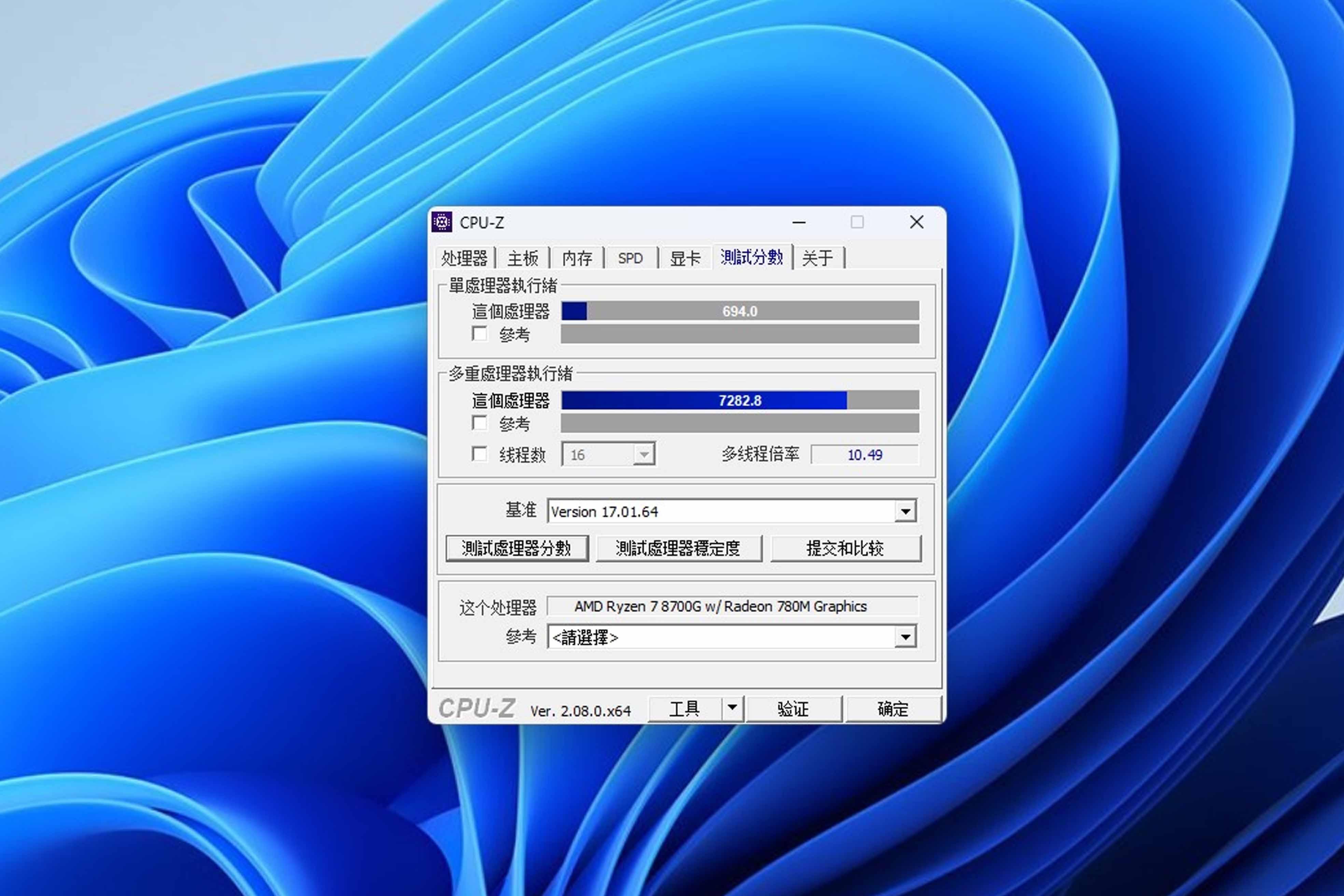Close the CPU-Z window
The image size is (1344, 896).
[916, 222]
